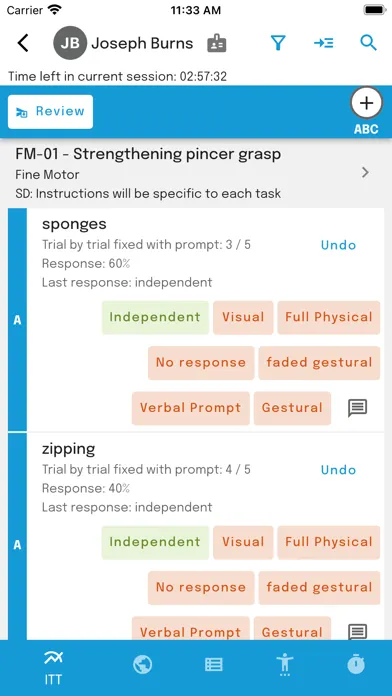Mark Full Physical prompt for zipping
Screen dimensions: 392x696
(329, 542)
